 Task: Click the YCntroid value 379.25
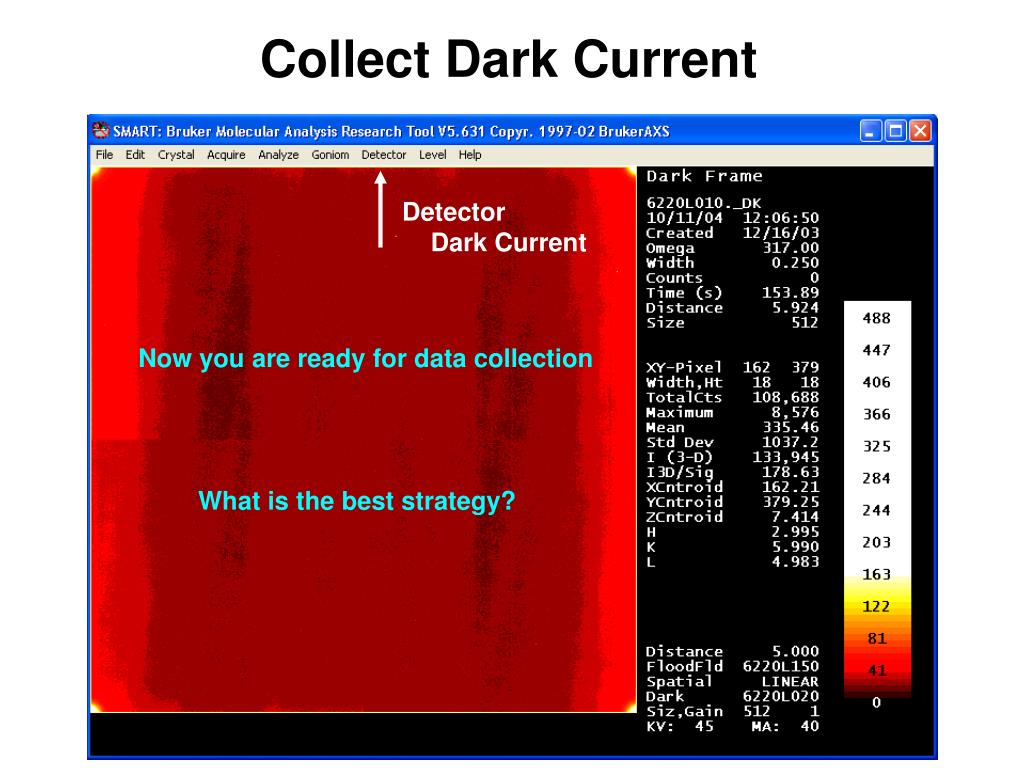[x=791, y=502]
